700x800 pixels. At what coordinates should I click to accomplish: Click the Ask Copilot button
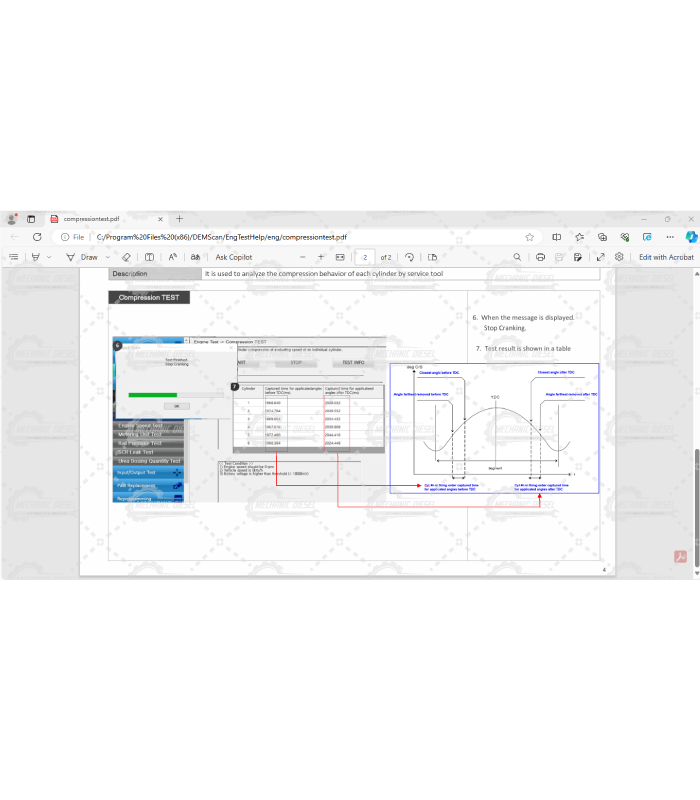233,257
